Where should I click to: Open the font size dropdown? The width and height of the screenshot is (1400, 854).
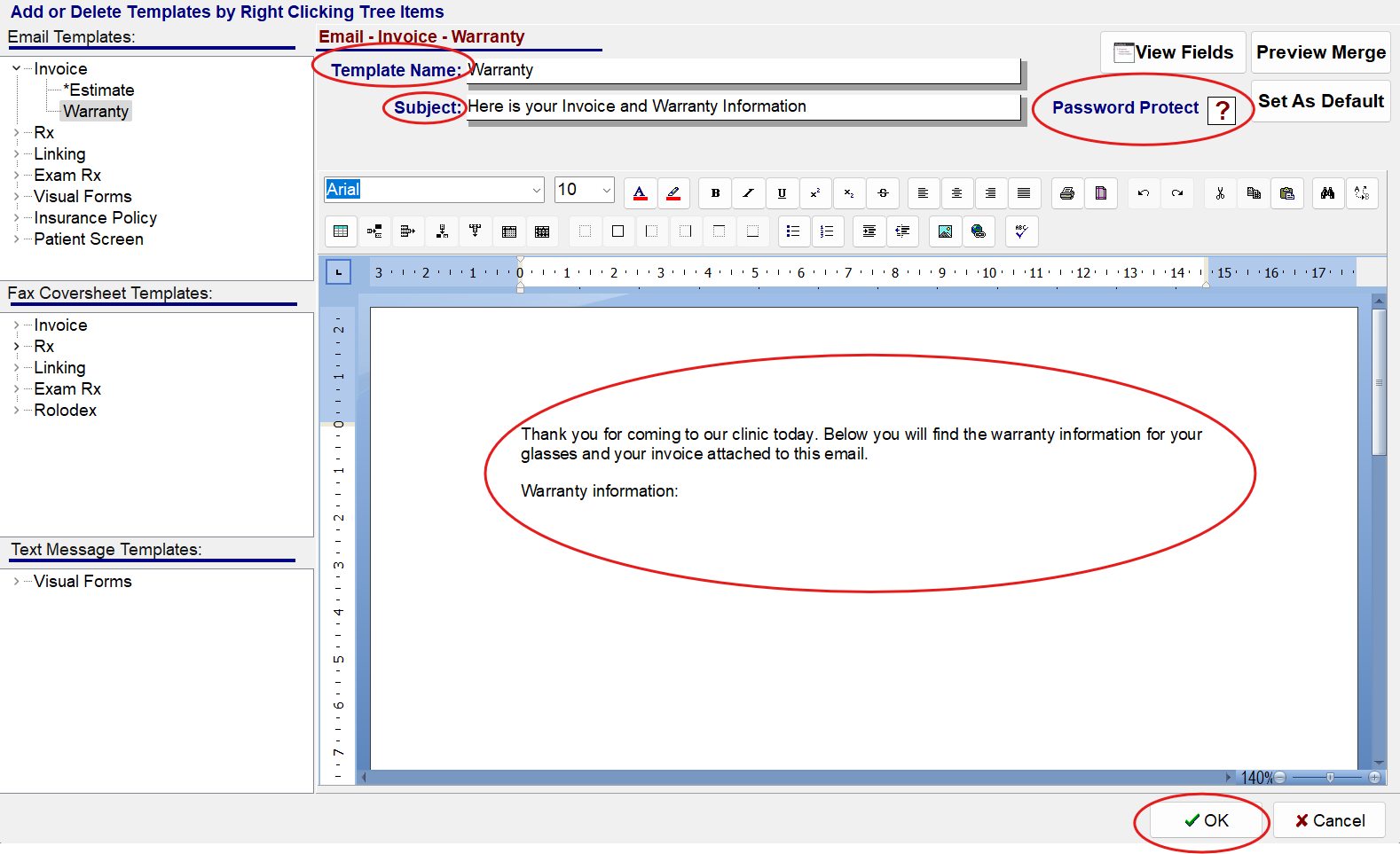tap(607, 190)
